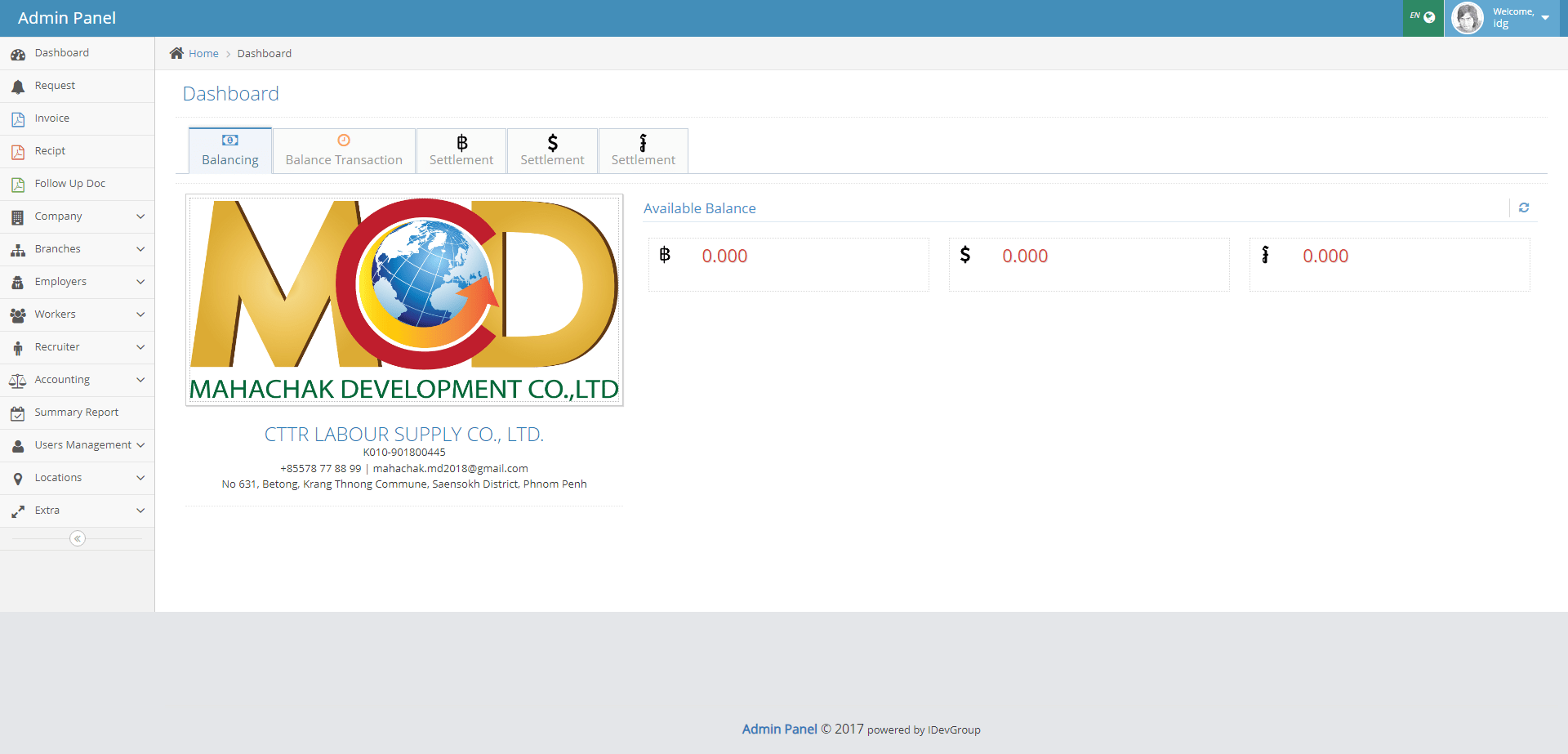1568x754 pixels.
Task: Click the mahachak.md2018@gmail.com email text
Action: pos(451,468)
